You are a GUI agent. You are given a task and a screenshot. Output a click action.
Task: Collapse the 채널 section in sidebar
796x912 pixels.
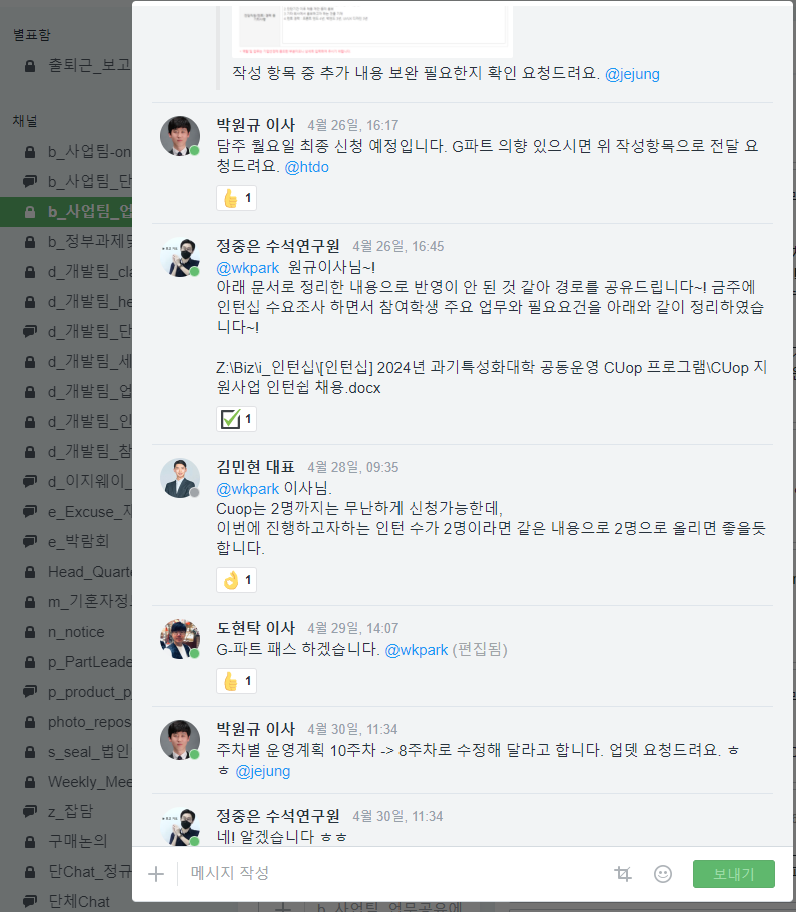click(26, 120)
